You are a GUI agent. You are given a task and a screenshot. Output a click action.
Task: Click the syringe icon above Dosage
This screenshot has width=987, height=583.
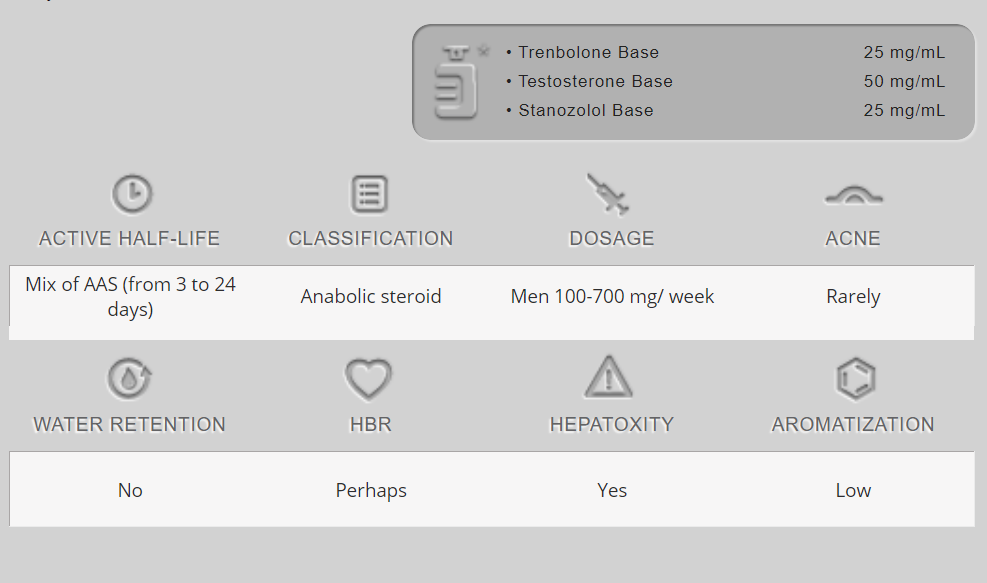(x=608, y=194)
